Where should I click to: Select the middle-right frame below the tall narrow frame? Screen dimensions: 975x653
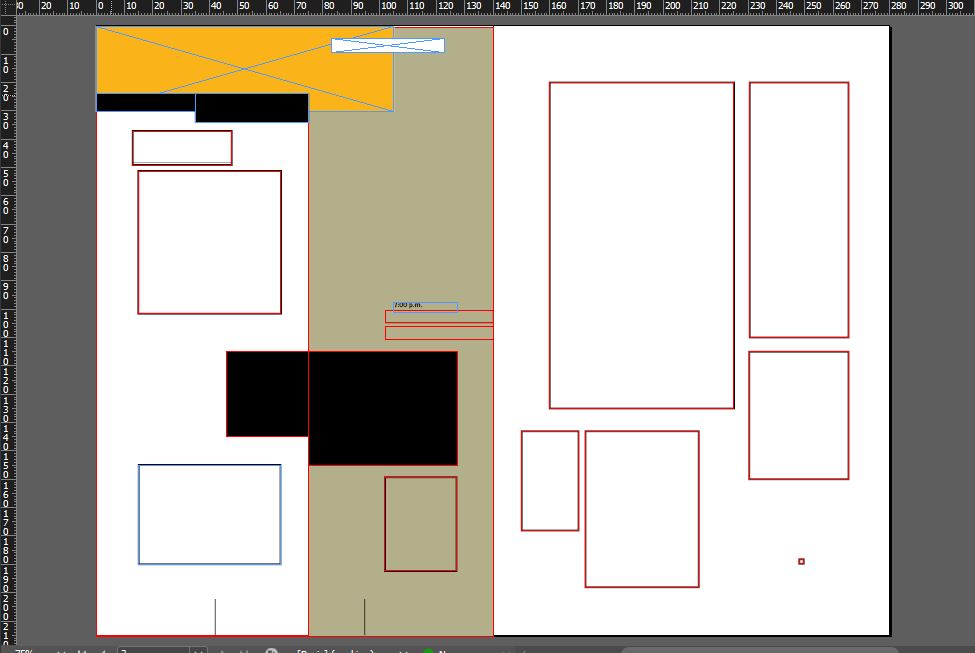[798, 415]
